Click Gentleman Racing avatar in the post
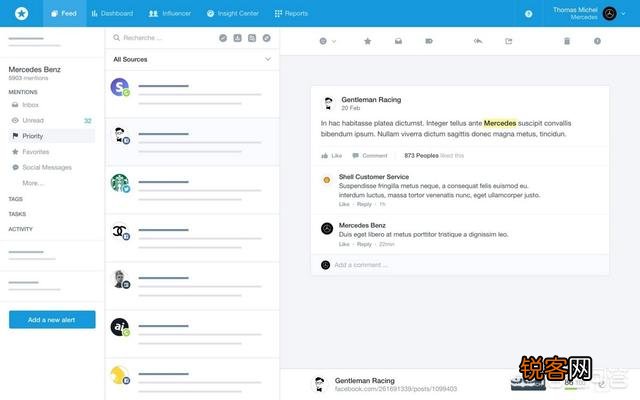640x400 pixels. tap(328, 104)
